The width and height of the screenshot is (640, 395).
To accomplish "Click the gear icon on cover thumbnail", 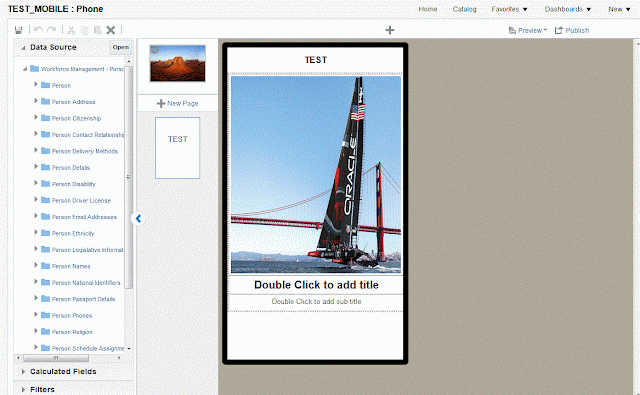I will point(154,50).
